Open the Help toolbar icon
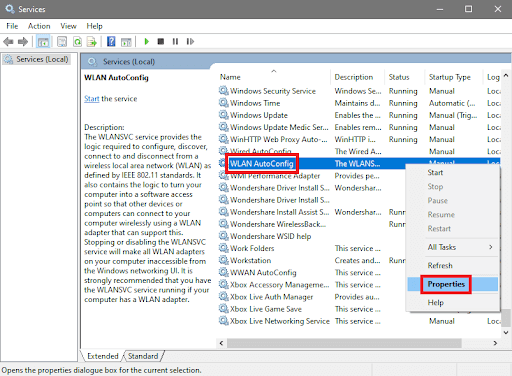This screenshot has width=512, height=376. pyautogui.click(x=111, y=42)
